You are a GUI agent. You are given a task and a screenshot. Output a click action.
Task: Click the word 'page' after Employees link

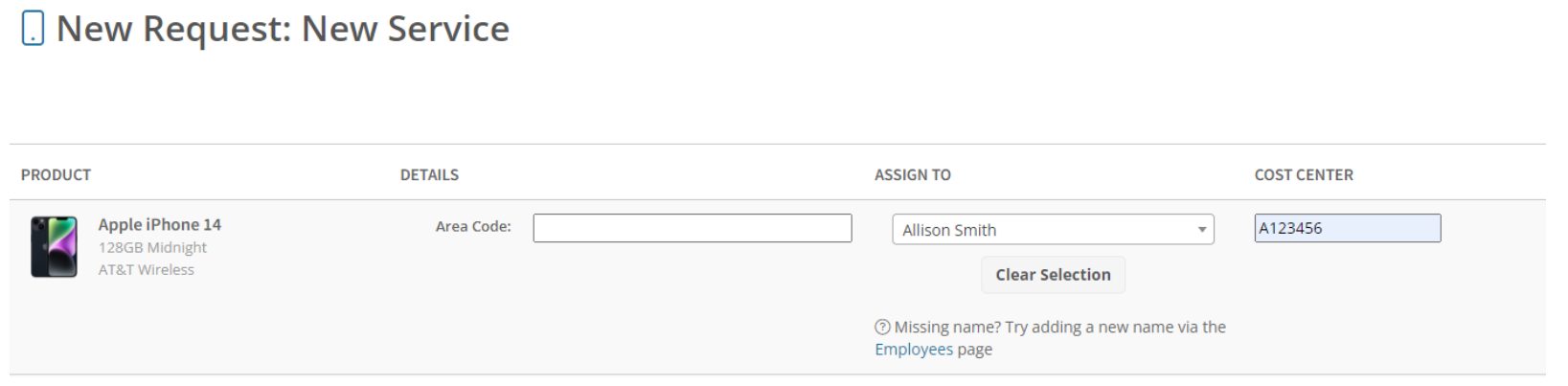point(974,350)
